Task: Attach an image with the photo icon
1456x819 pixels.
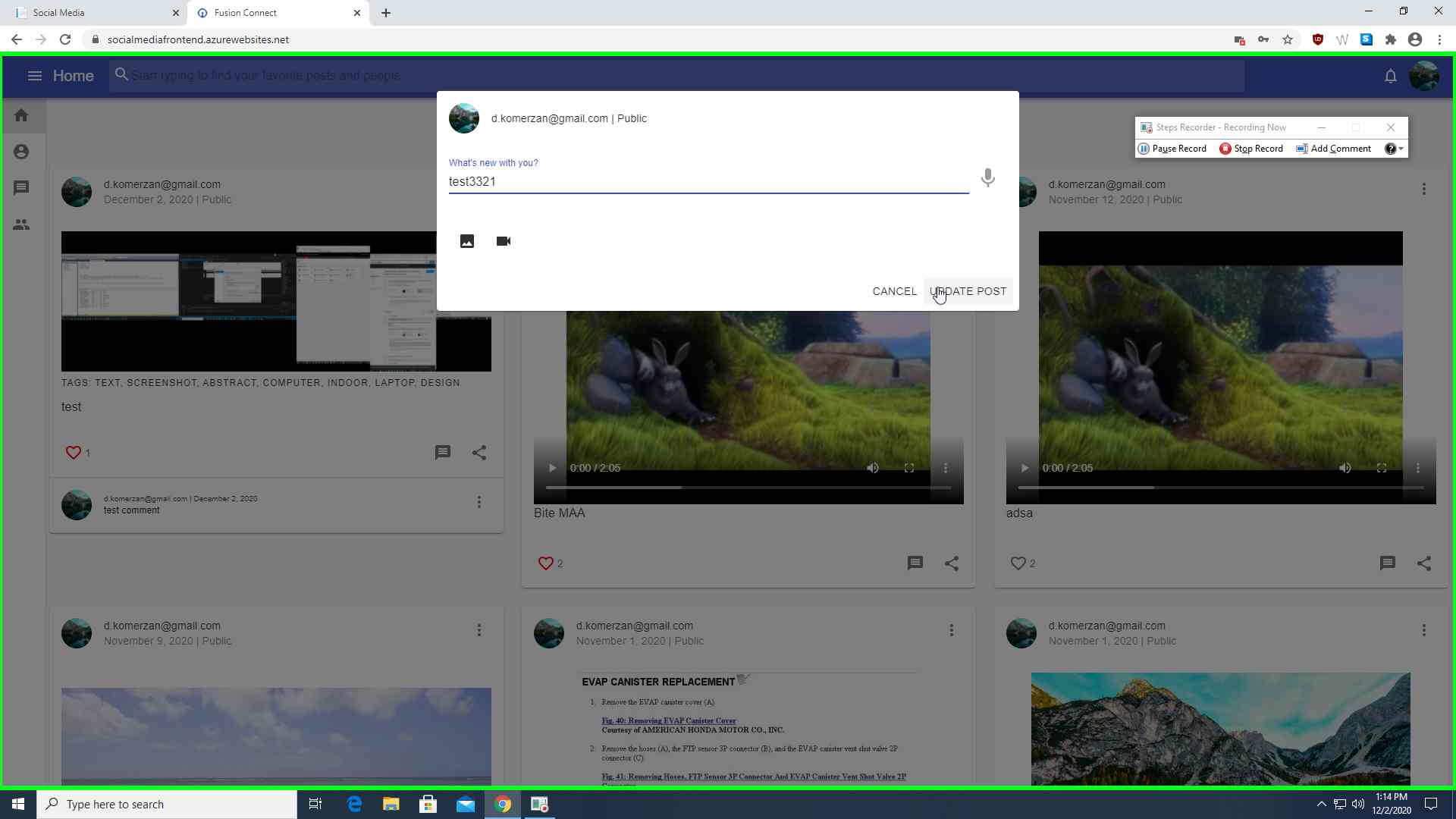Action: [467, 241]
